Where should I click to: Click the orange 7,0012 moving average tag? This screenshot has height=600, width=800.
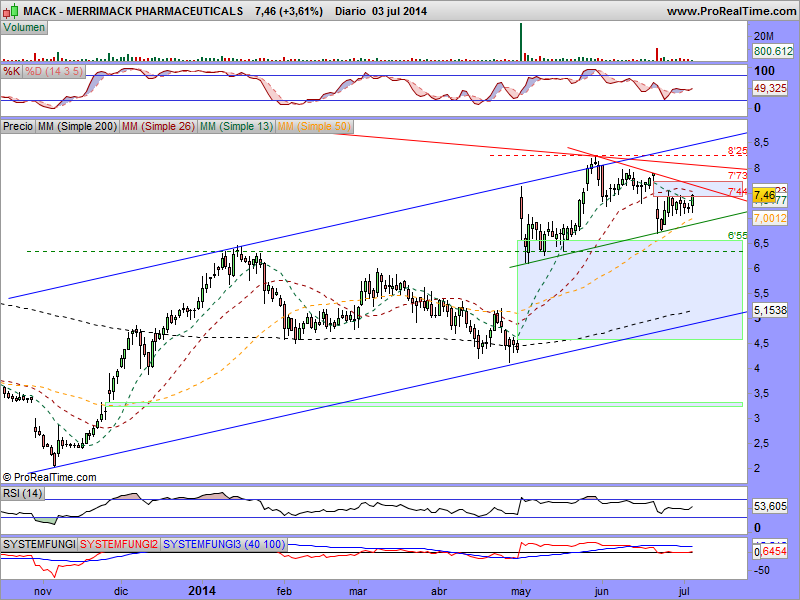point(770,218)
